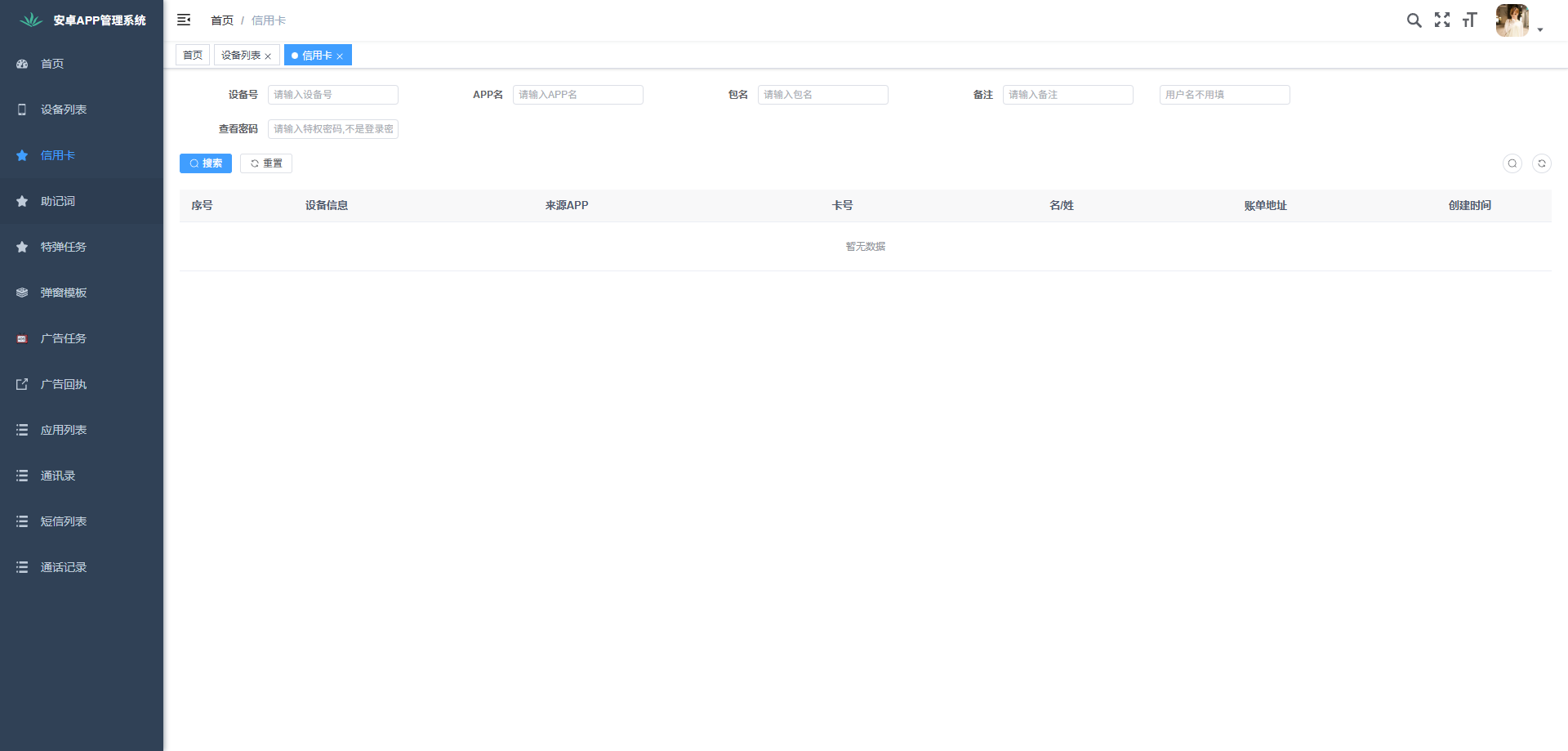Click the 首页 dashboard icon in sidebar
Viewport: 1568px width, 751px height.
22,64
